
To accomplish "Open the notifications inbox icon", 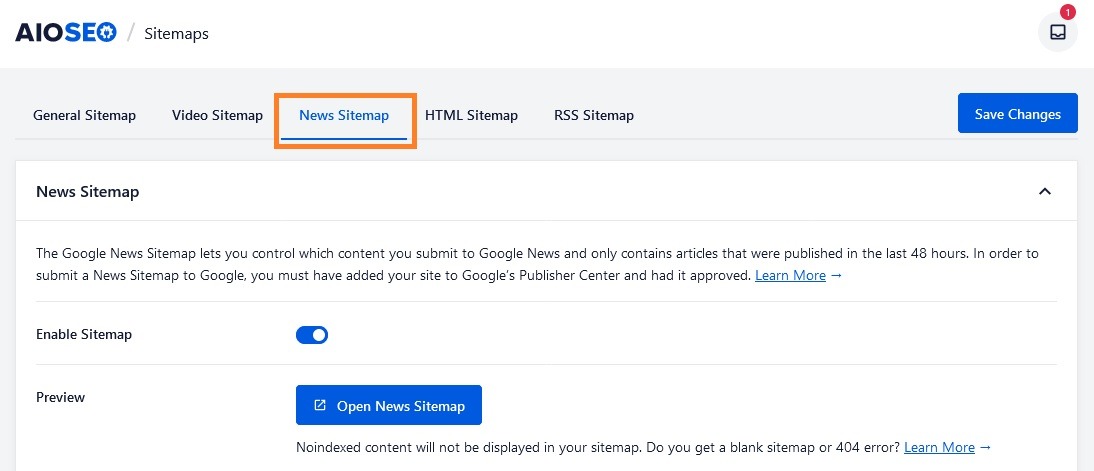I will (x=1057, y=32).
